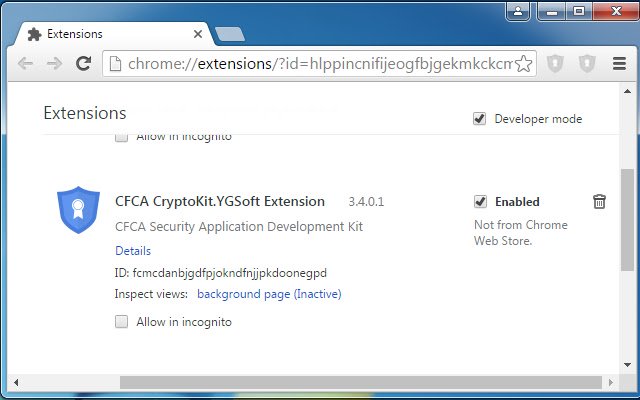640x400 pixels.
Task: Check Allow in incognito for CFCA CryptoKit
Action: coord(121,322)
